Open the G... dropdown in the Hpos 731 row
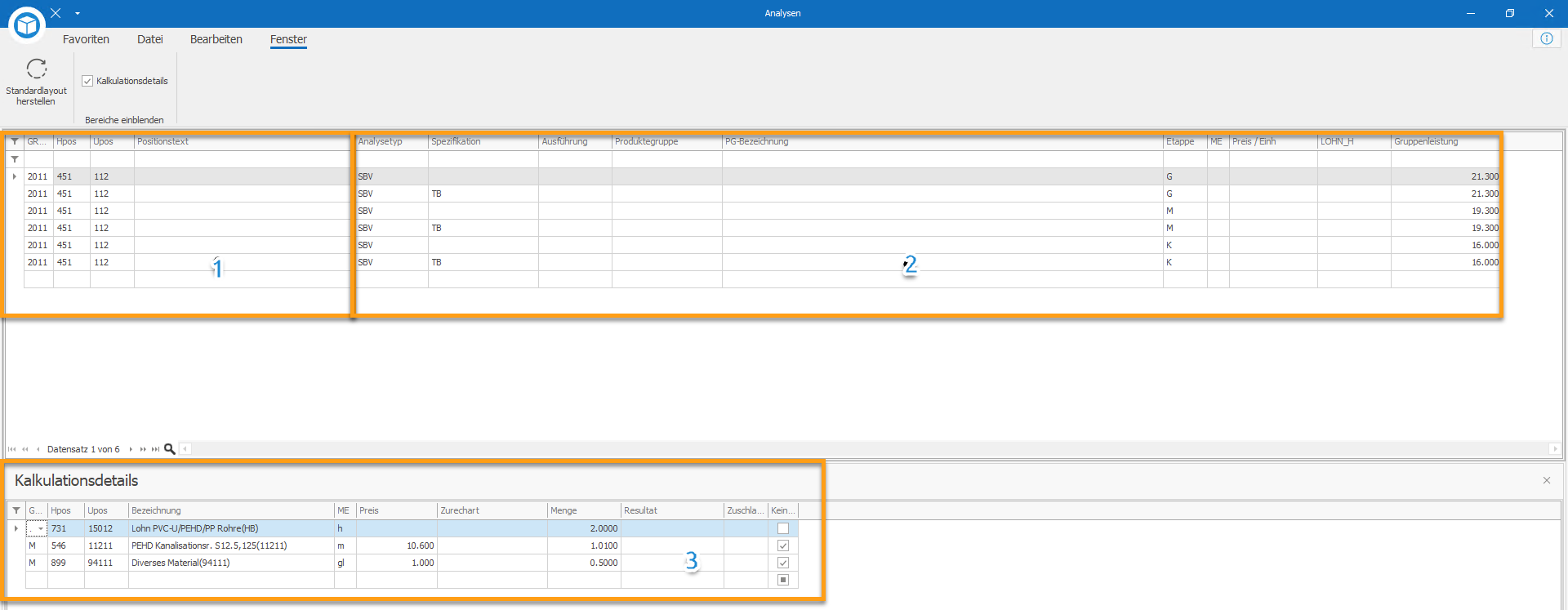 41,529
